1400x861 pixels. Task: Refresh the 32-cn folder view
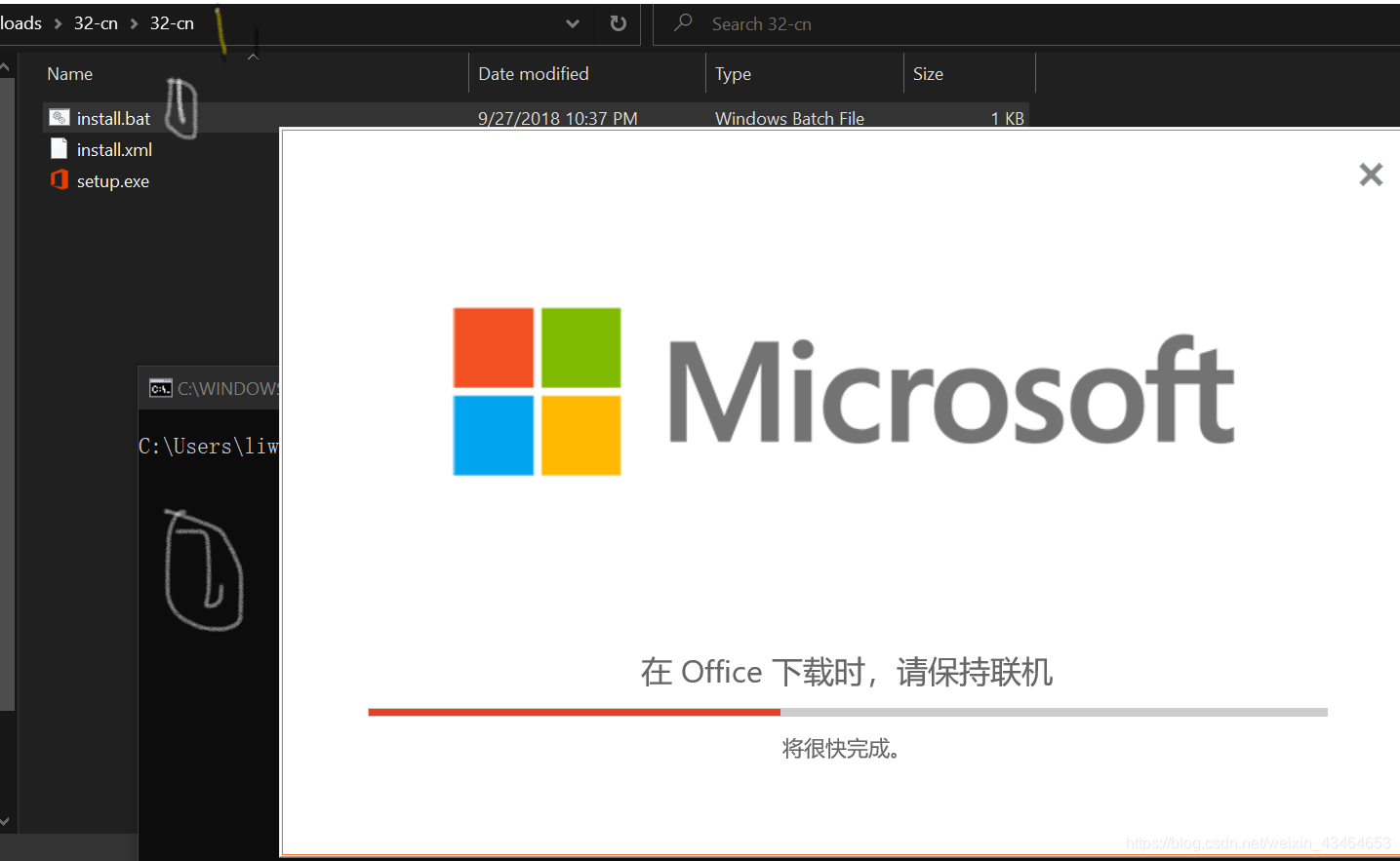point(618,23)
